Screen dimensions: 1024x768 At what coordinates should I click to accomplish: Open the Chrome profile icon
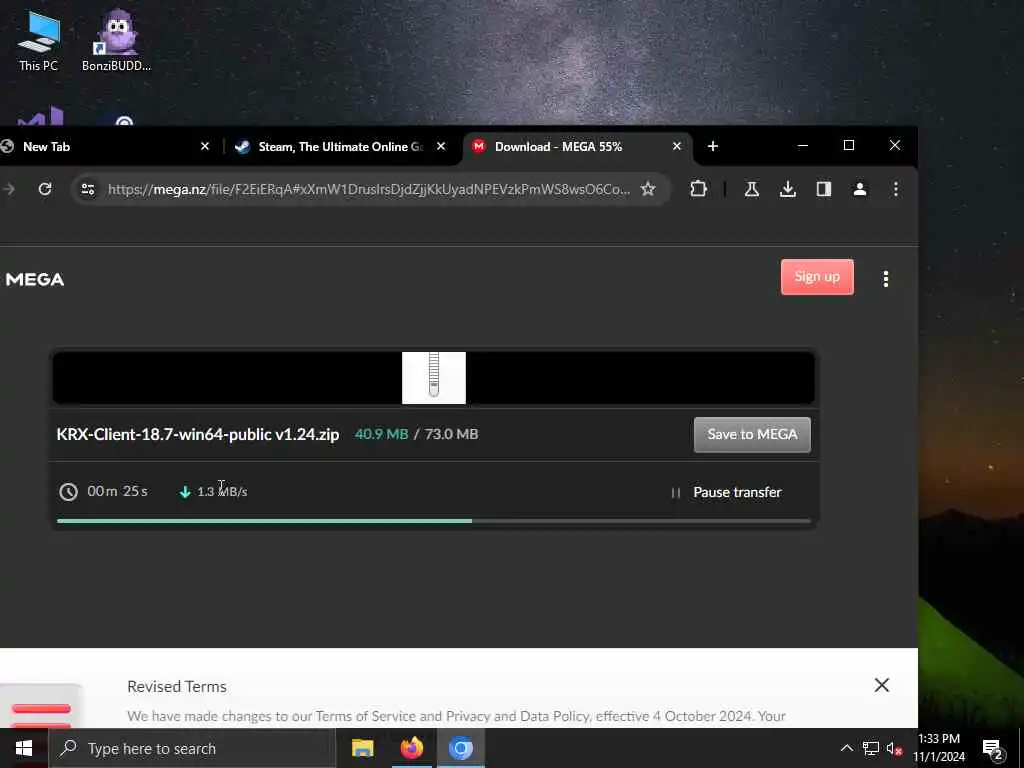(x=859, y=189)
